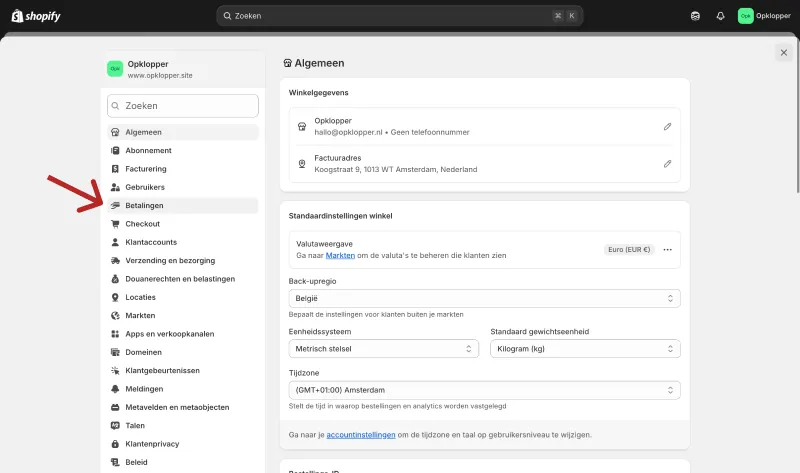
Task: Click the shopping cart Checkout icon
Action: point(115,224)
